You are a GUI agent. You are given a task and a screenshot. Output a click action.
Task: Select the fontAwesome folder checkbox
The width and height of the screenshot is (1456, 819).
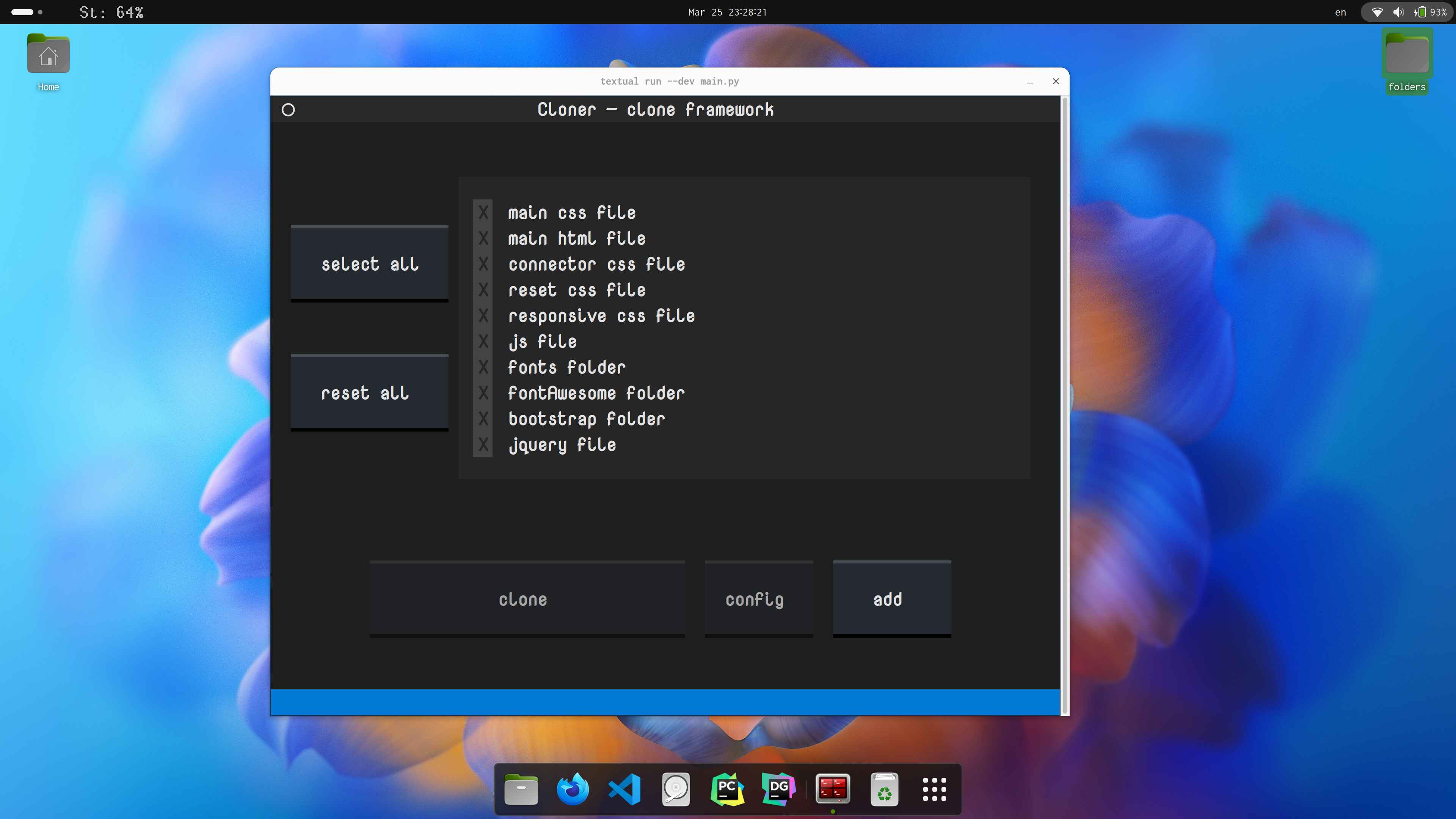[483, 393]
